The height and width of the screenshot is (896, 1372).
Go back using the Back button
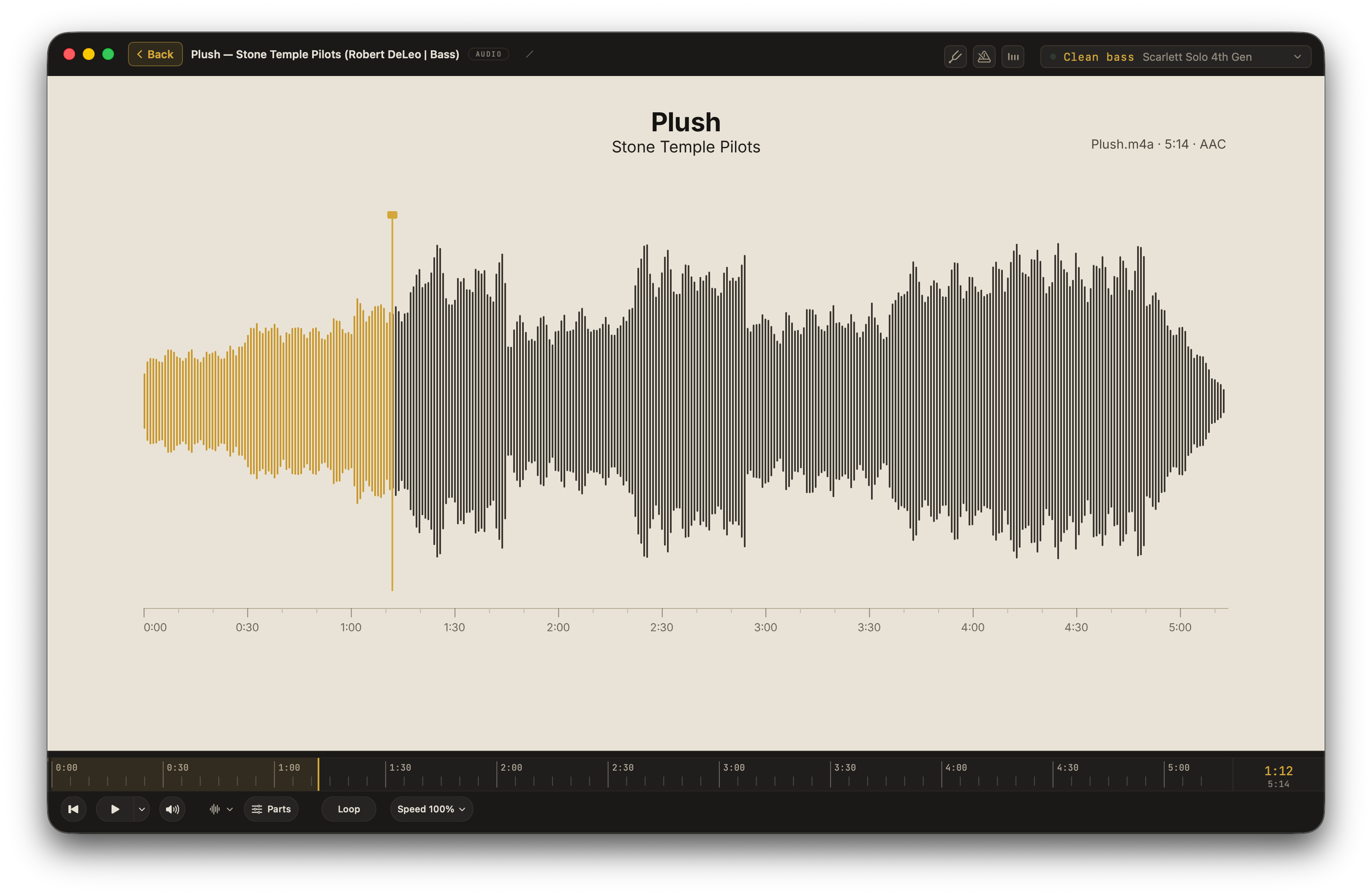tap(155, 54)
